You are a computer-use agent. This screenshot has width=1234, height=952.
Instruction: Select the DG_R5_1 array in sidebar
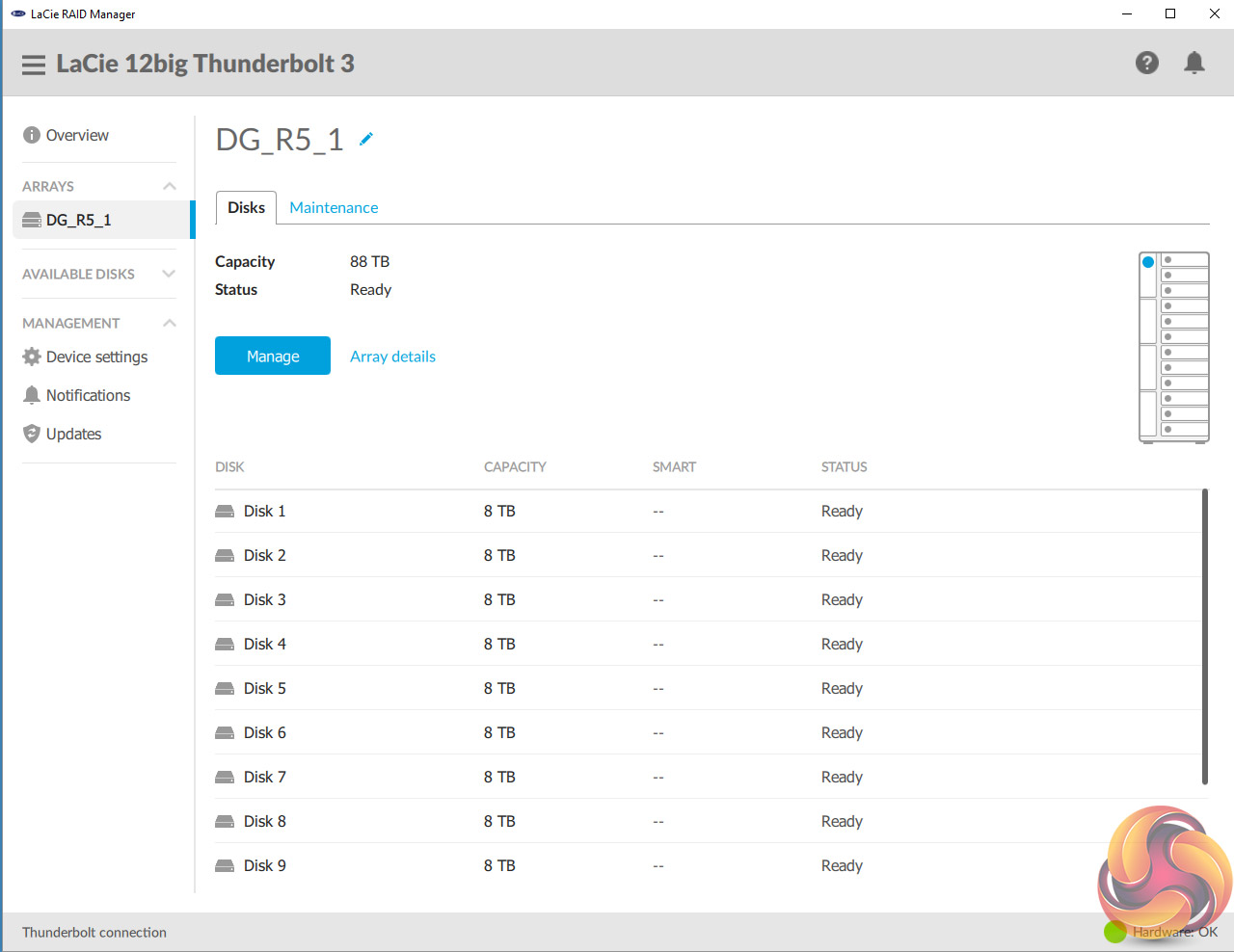pyautogui.click(x=102, y=220)
